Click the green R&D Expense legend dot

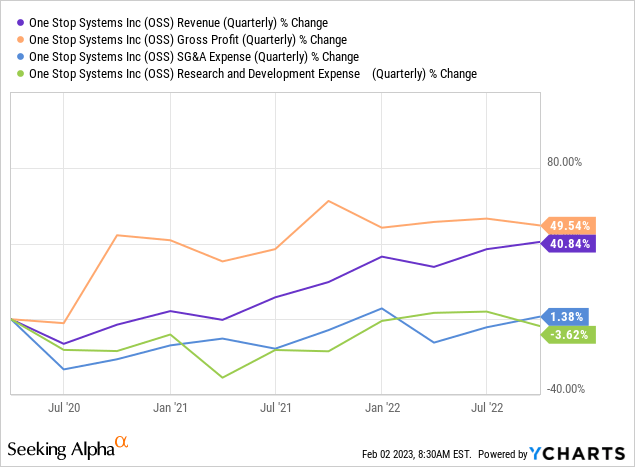tap(20, 74)
